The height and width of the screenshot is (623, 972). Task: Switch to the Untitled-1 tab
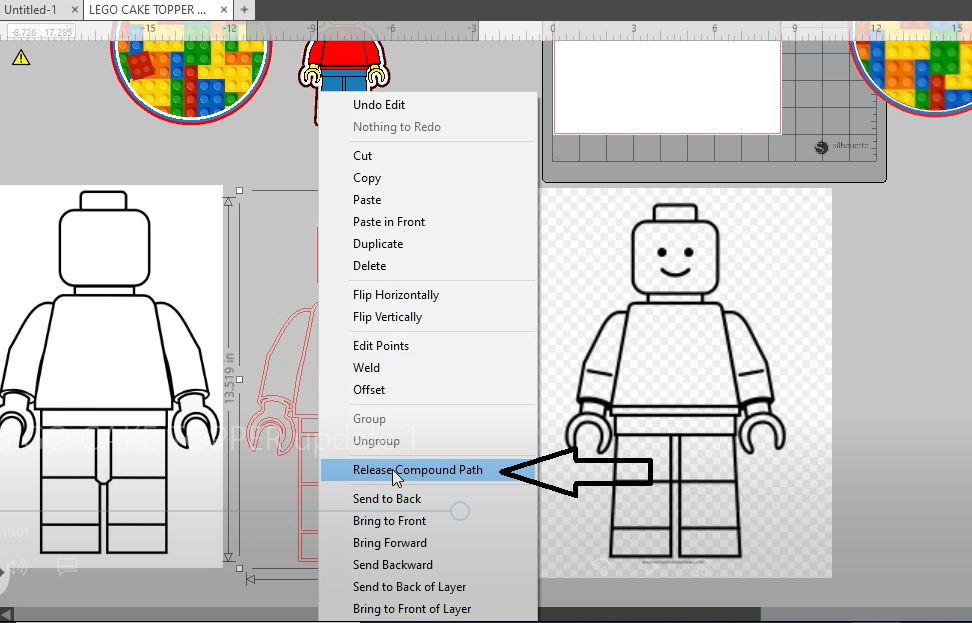click(30, 10)
